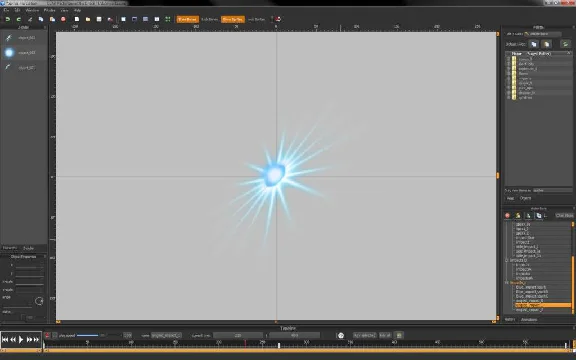Select the orange highlighted animation row
The image size is (576, 360).
tap(543, 305)
